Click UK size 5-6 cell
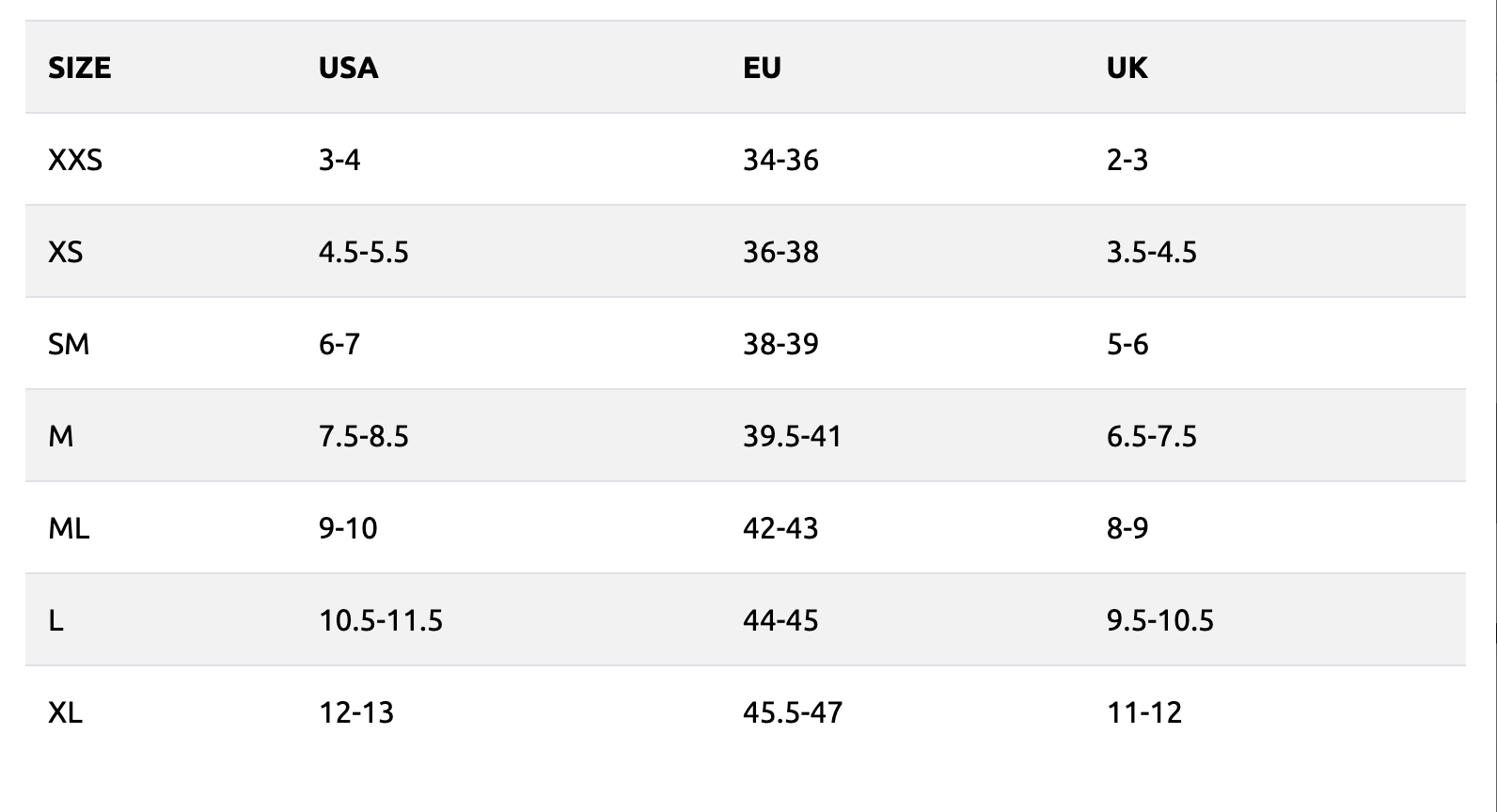The height and width of the screenshot is (812, 1497). [1127, 344]
